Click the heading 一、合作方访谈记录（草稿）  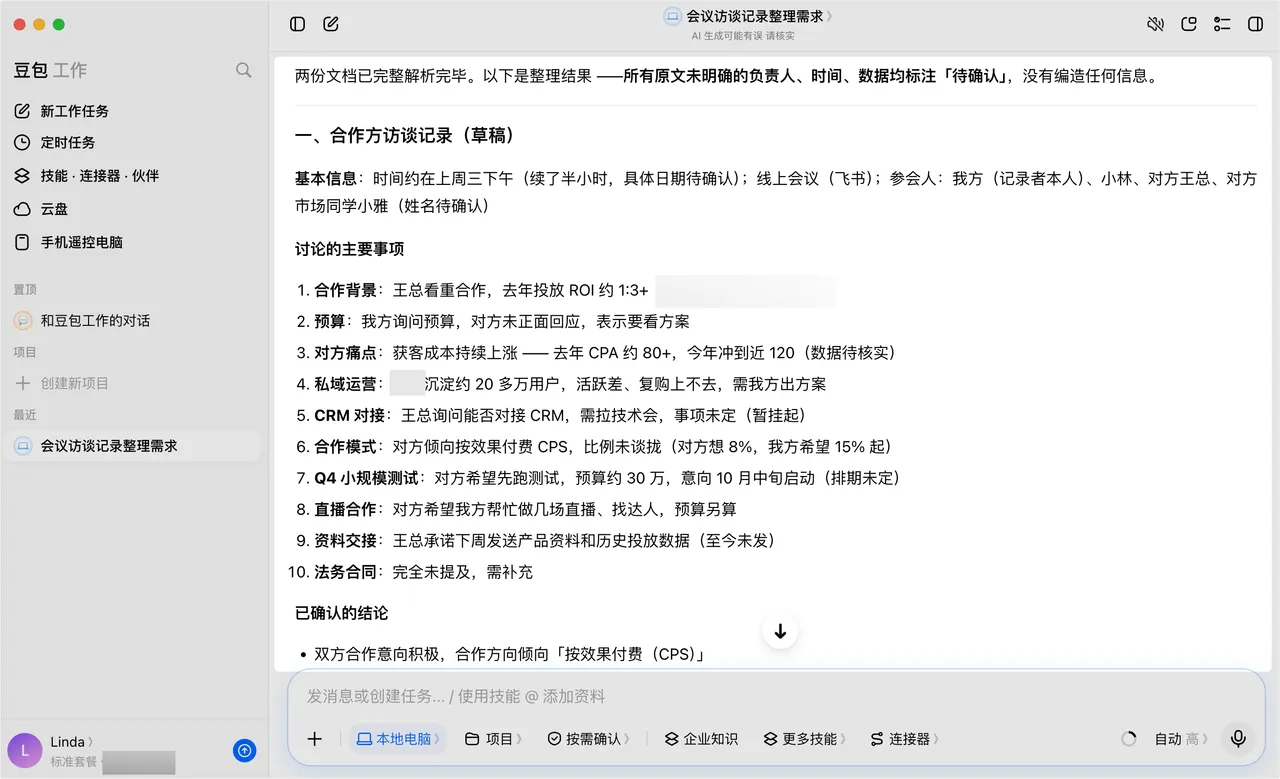click(409, 136)
